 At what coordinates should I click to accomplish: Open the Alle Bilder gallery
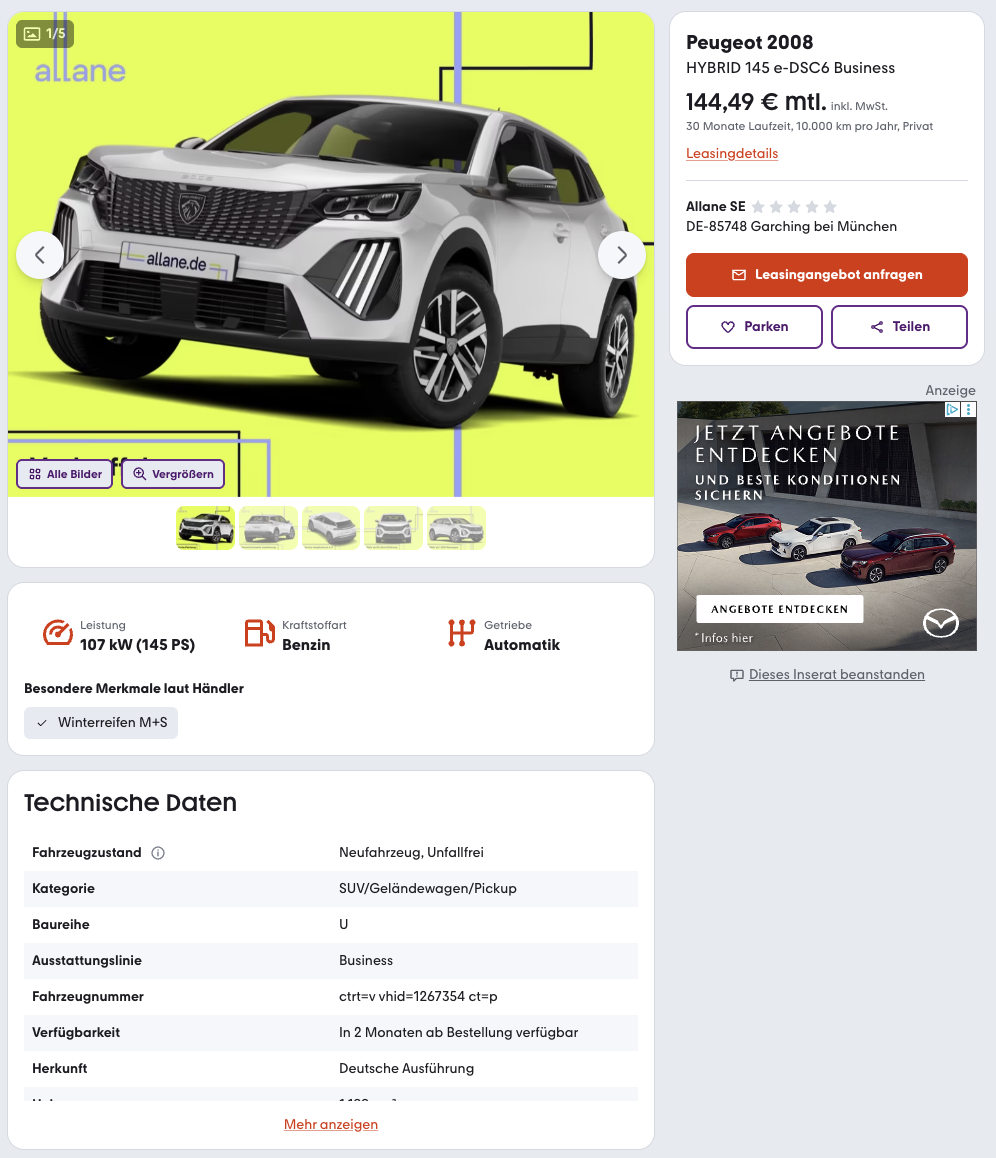click(x=65, y=474)
